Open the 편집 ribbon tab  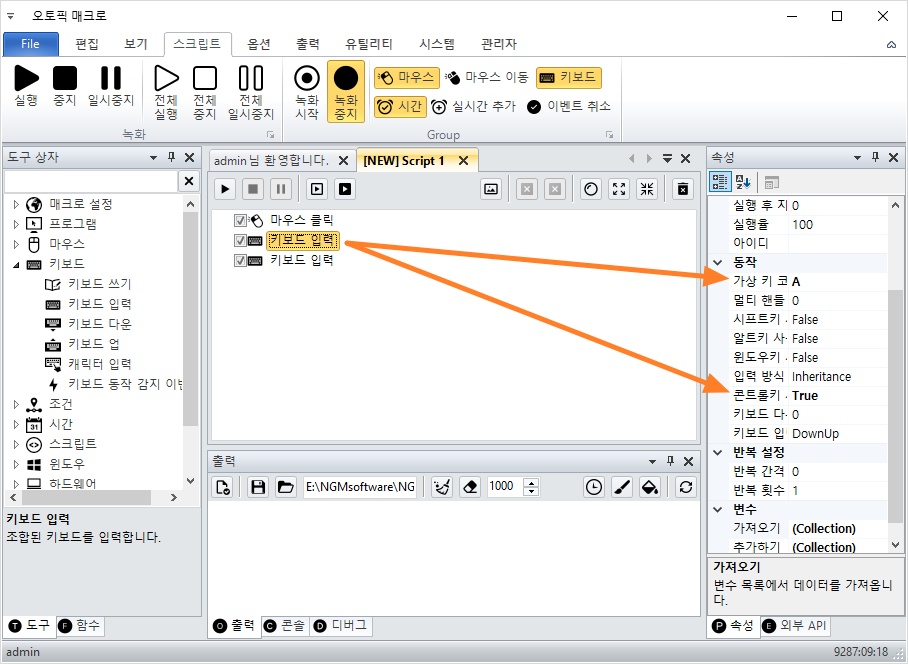point(87,44)
